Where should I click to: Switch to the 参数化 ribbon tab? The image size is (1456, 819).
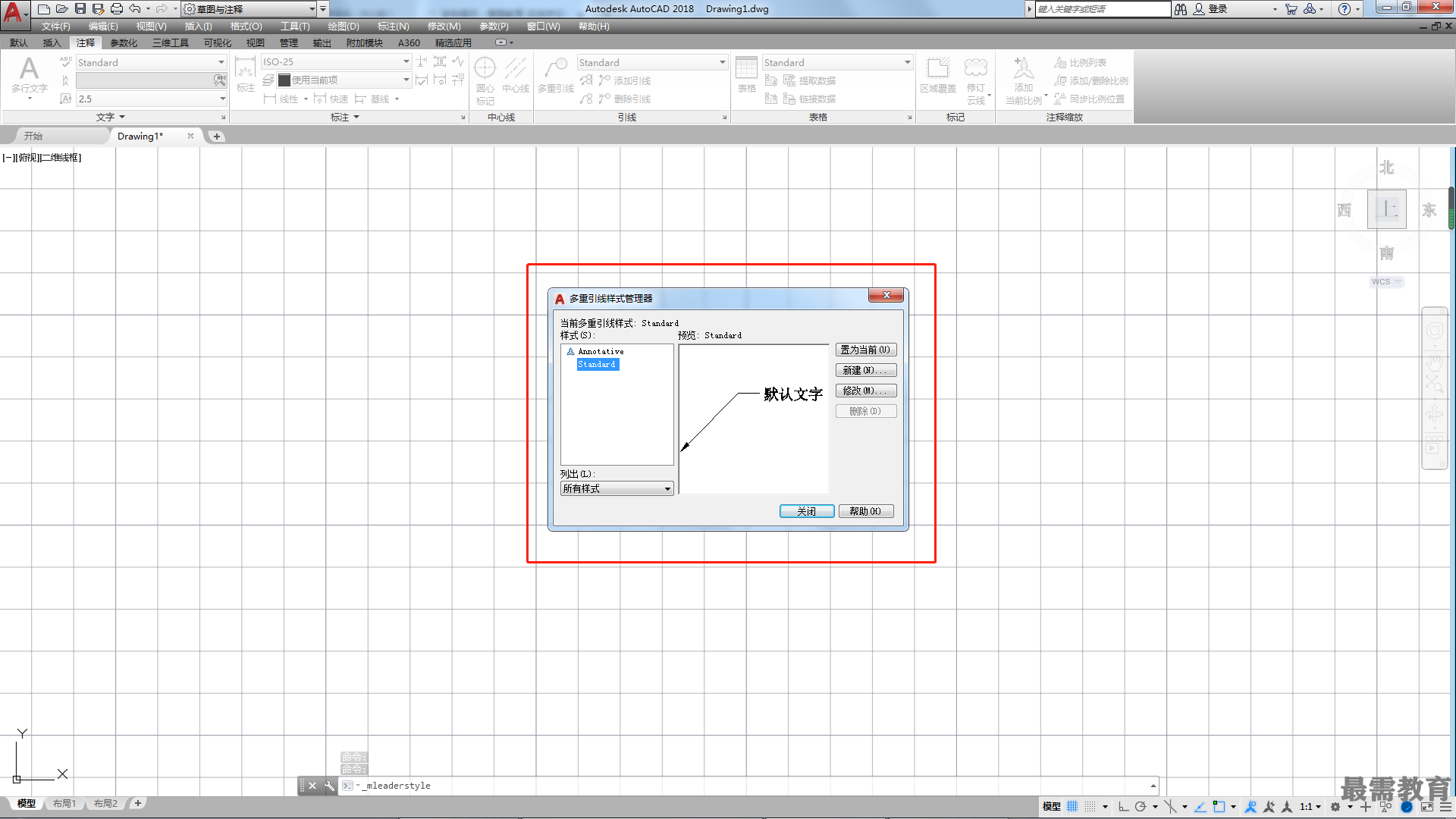pyautogui.click(x=124, y=42)
